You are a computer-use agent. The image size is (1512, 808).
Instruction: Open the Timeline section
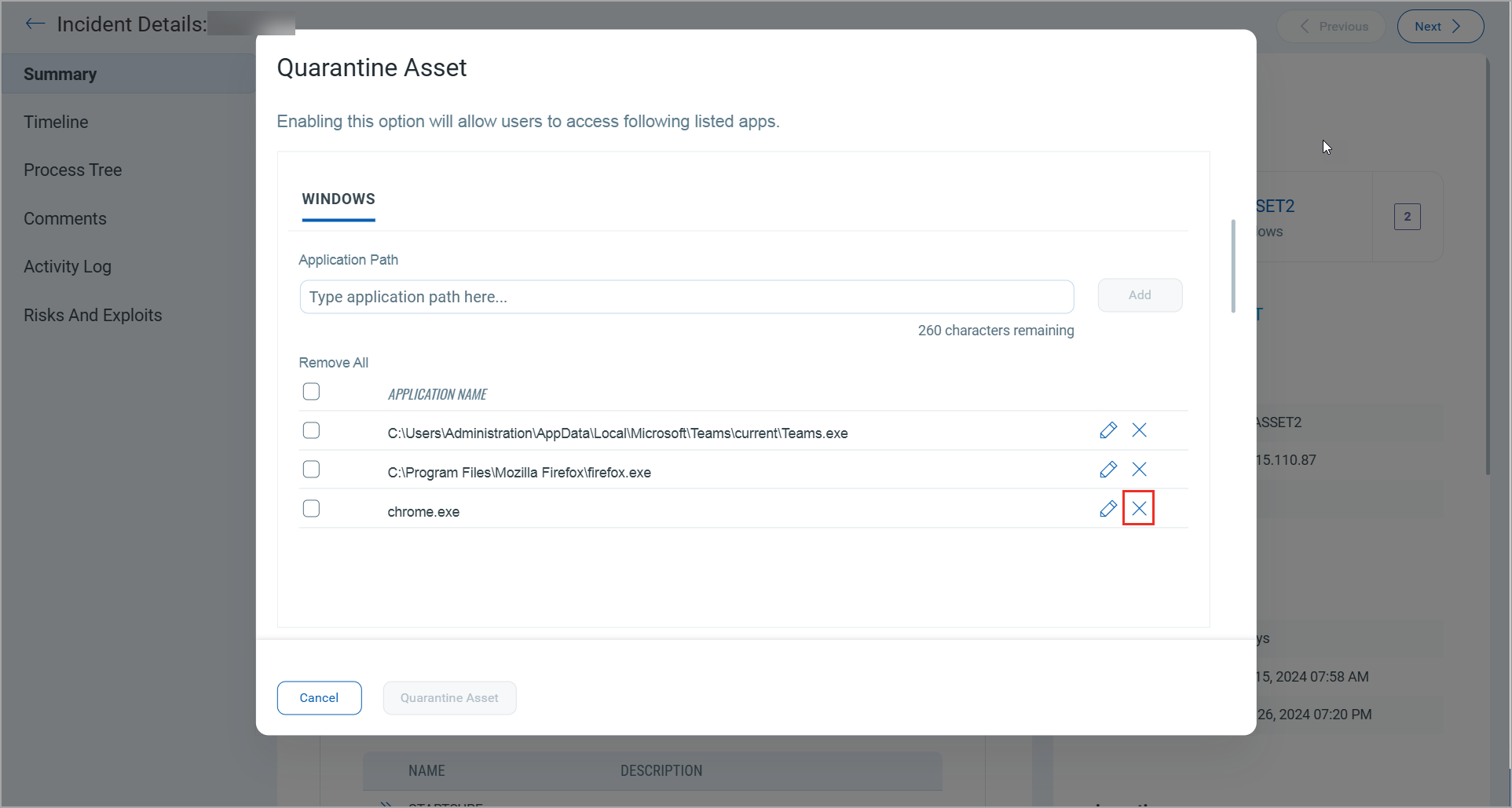pos(56,122)
